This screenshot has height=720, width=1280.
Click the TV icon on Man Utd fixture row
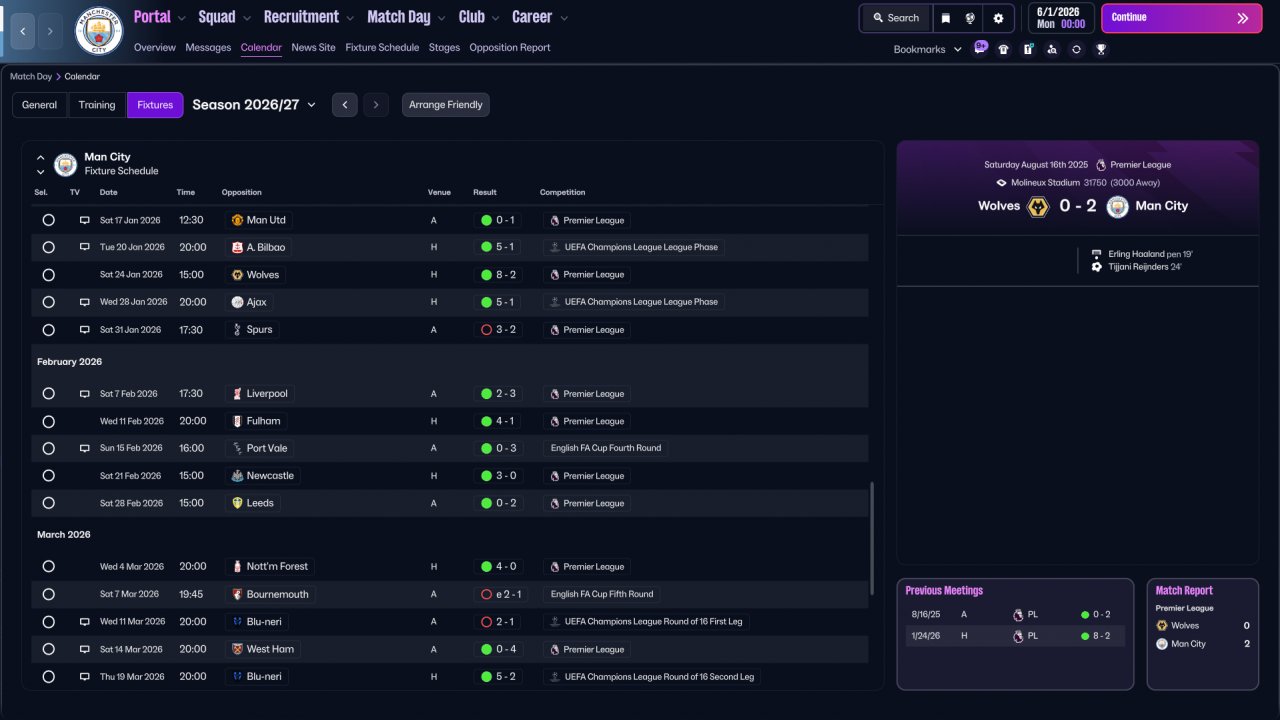point(85,220)
